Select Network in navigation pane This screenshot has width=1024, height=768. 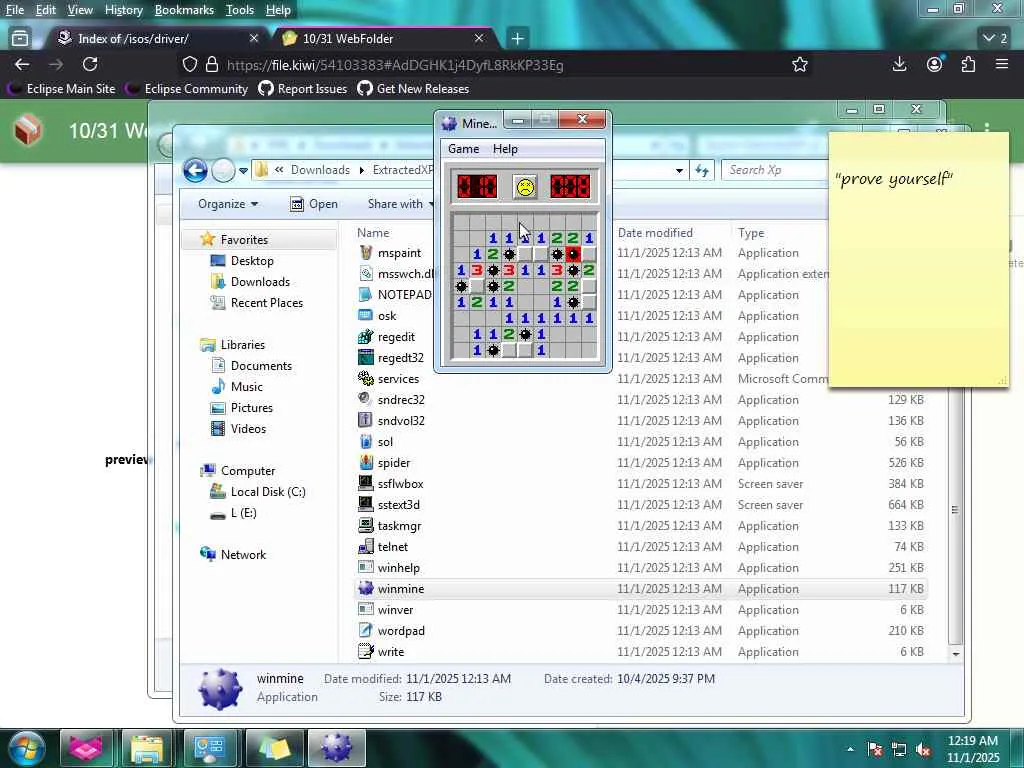tap(242, 554)
